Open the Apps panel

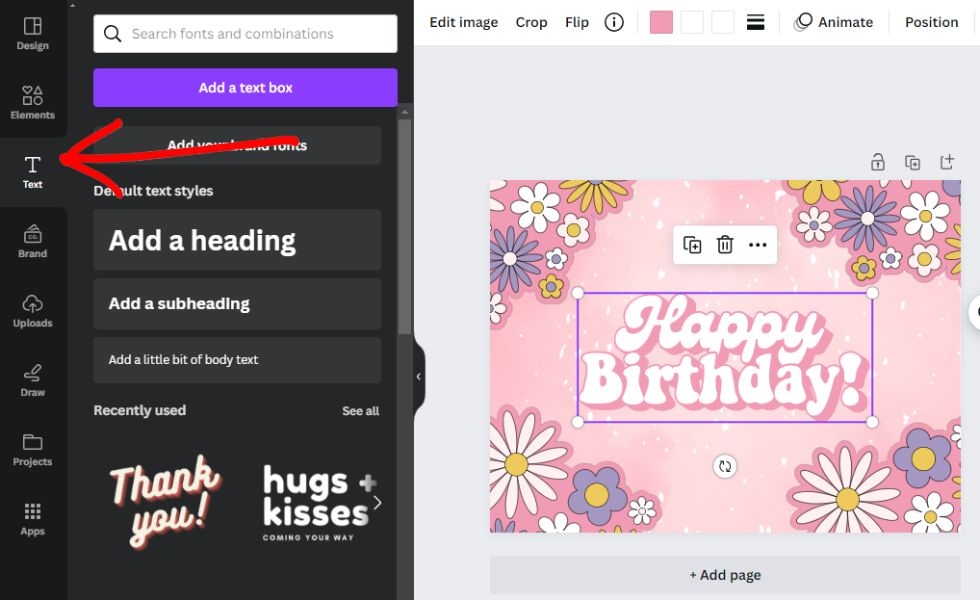32,517
